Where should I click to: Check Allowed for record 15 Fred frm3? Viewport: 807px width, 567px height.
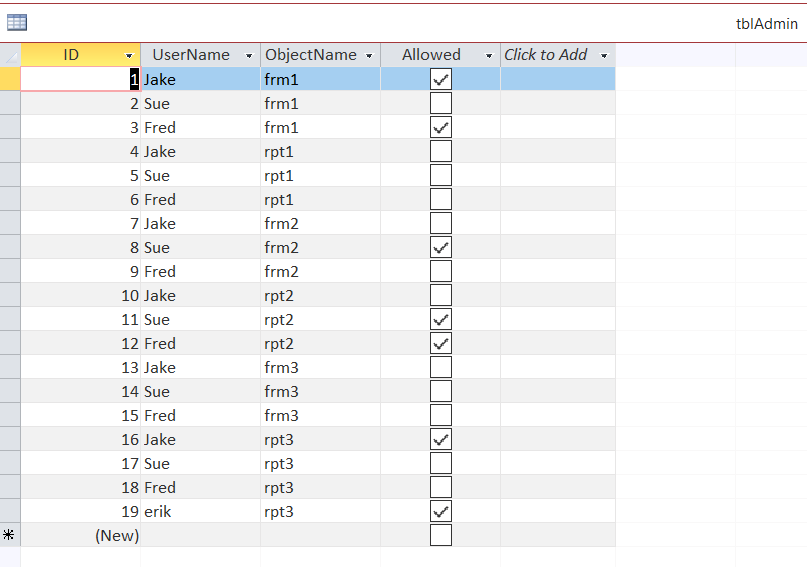click(441, 415)
